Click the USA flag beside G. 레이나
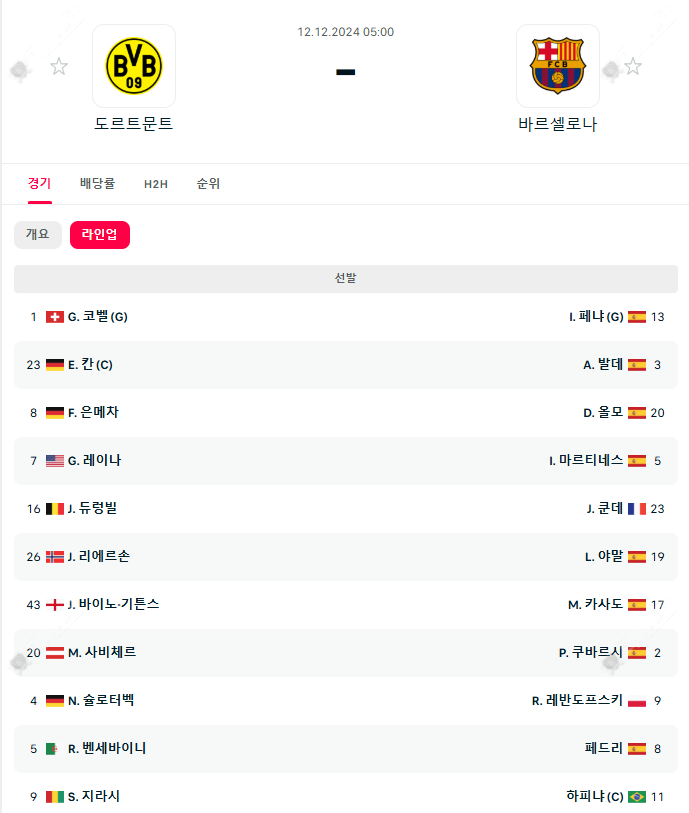The image size is (689, 813). click(55, 461)
